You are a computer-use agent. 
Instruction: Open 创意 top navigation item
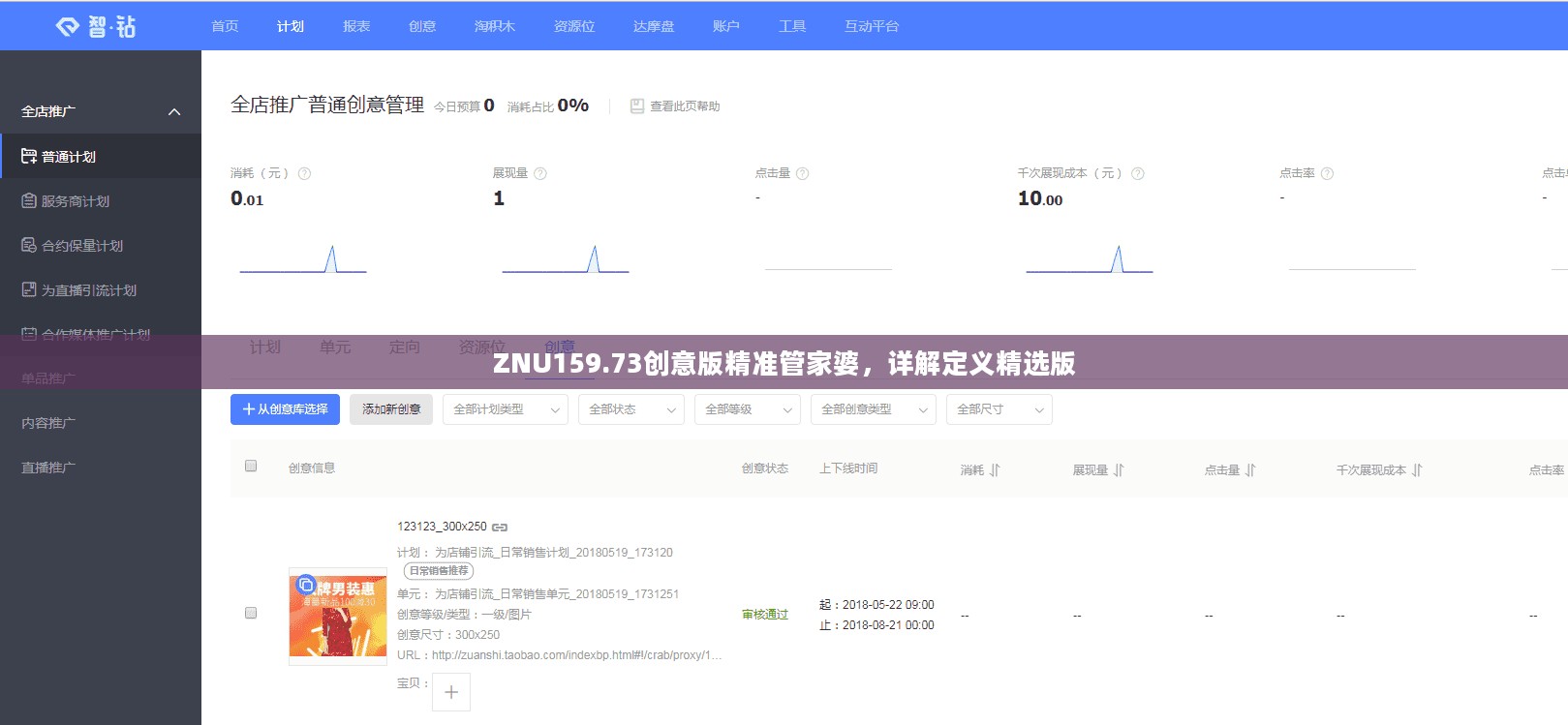(422, 26)
